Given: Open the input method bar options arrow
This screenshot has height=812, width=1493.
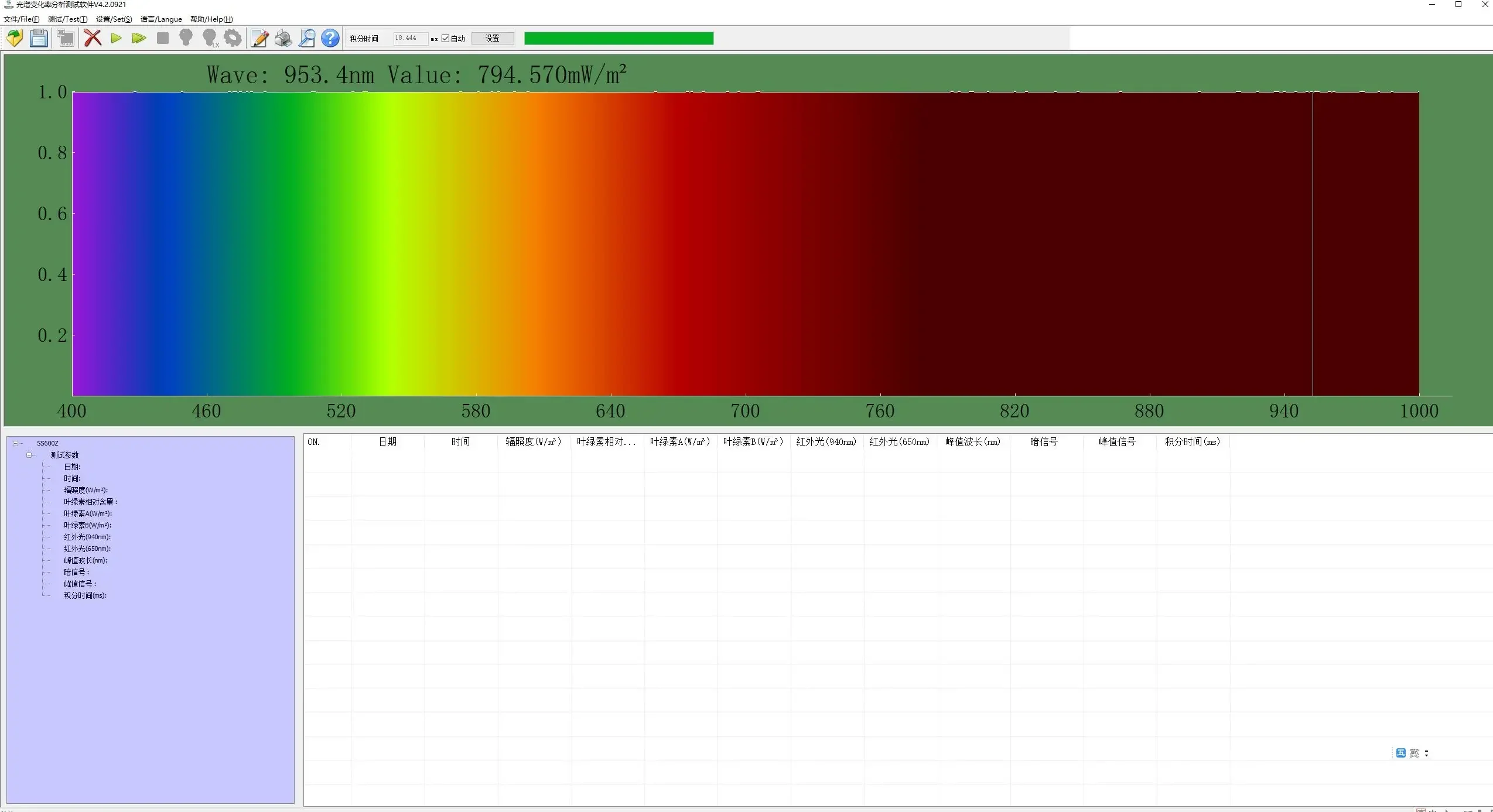Looking at the screenshot, I should (x=1426, y=753).
